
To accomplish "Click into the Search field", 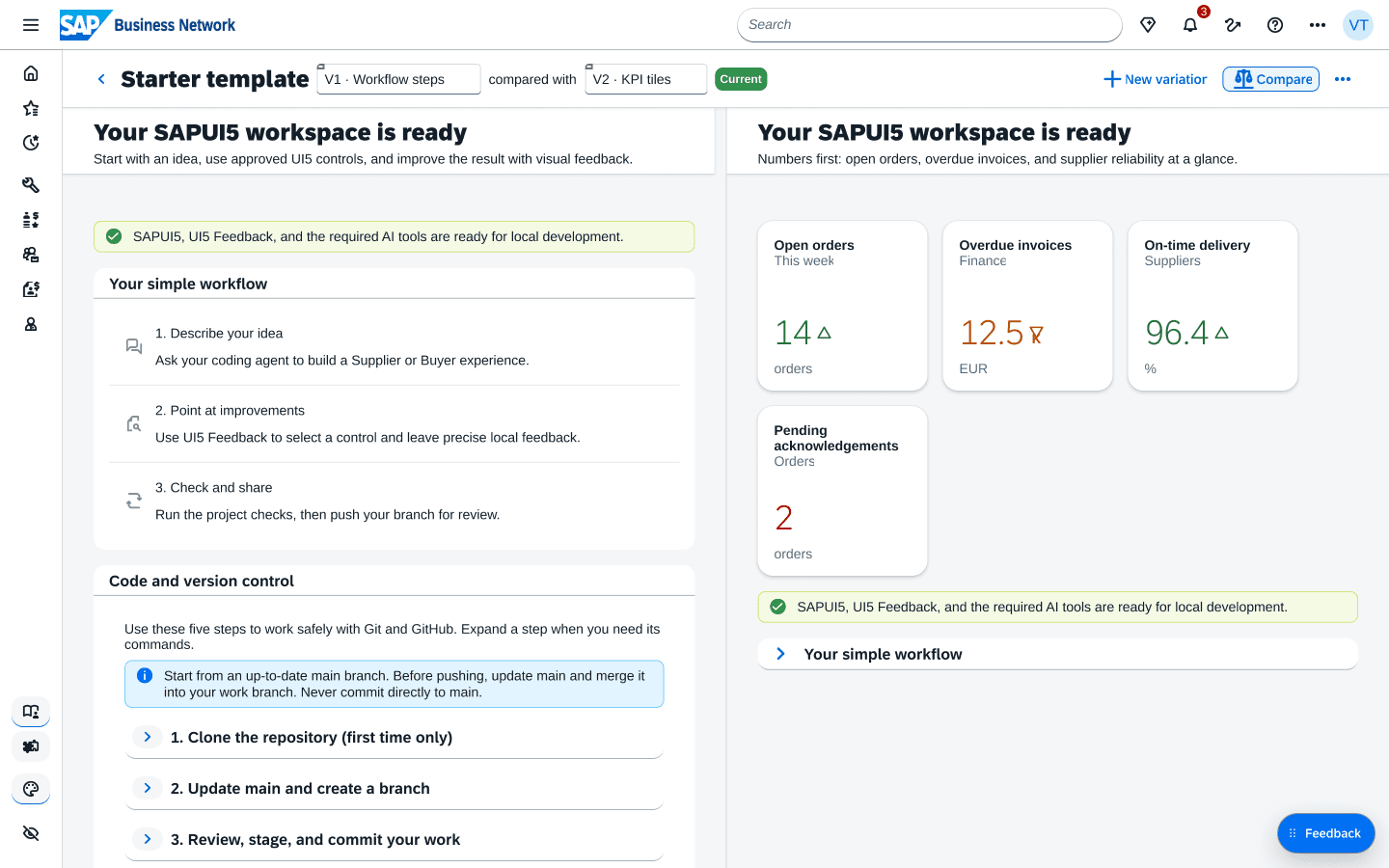I will click(x=930, y=25).
